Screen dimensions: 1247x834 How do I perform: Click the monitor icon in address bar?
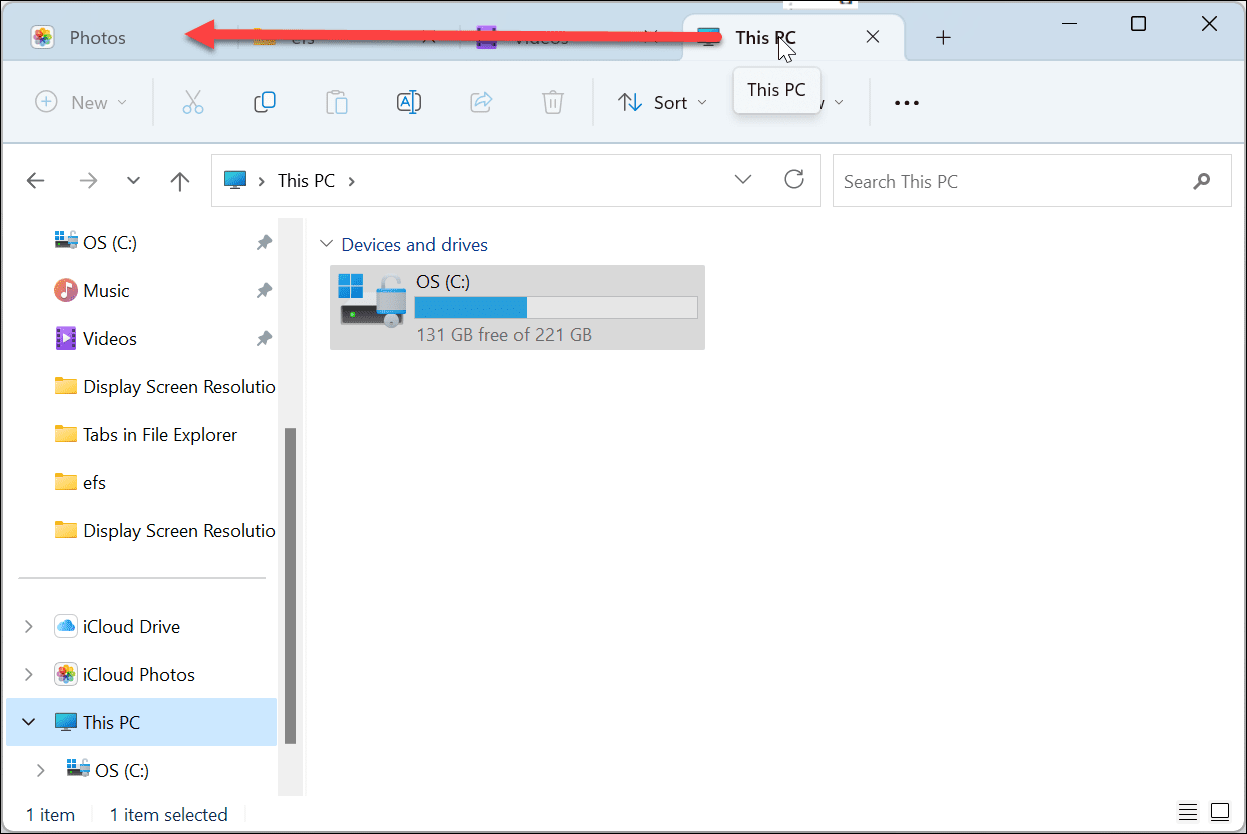(x=235, y=181)
